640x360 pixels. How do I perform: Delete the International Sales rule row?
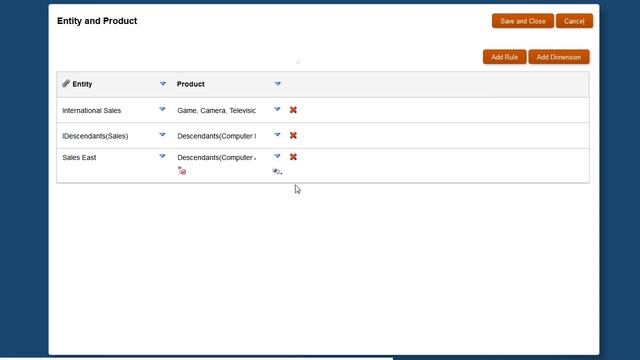point(293,110)
